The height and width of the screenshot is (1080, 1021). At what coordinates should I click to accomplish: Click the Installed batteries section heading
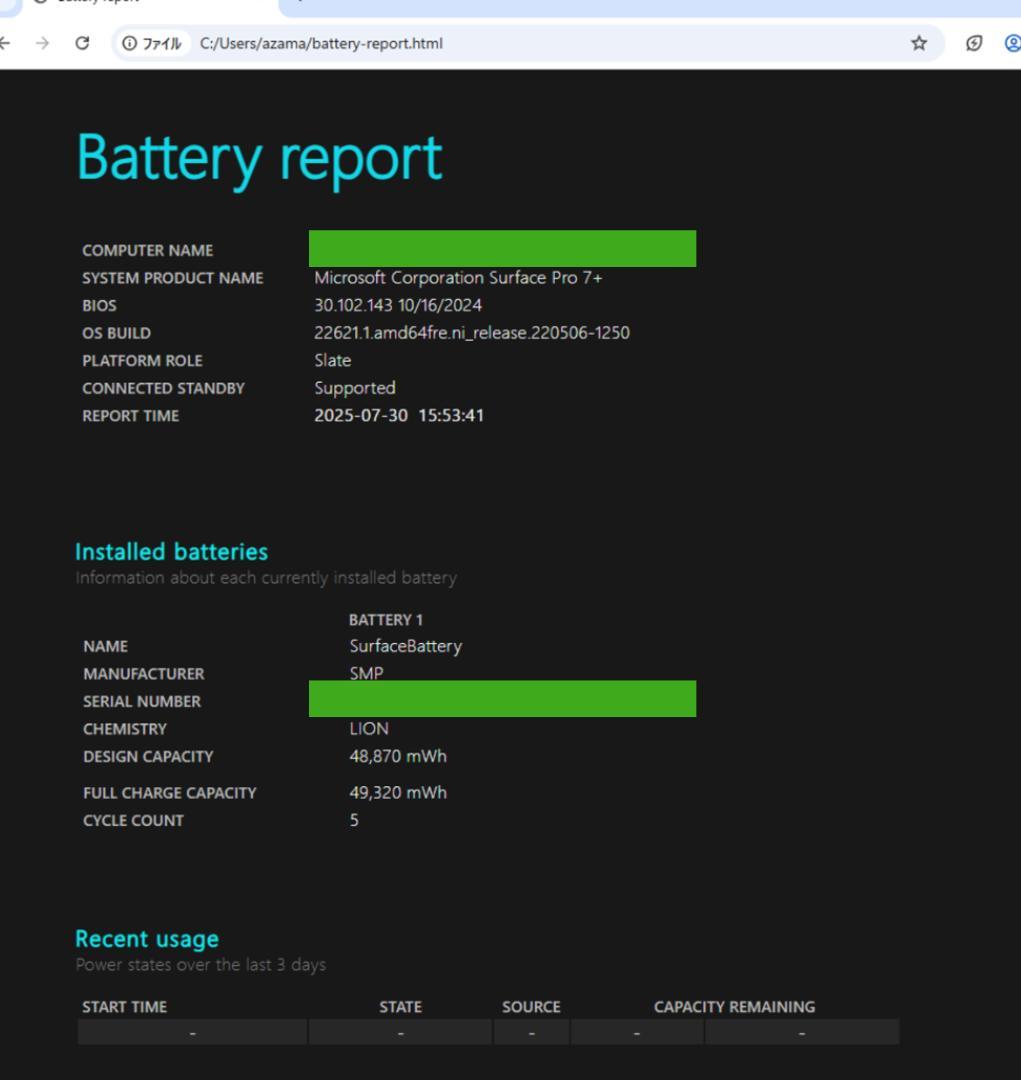pos(172,551)
